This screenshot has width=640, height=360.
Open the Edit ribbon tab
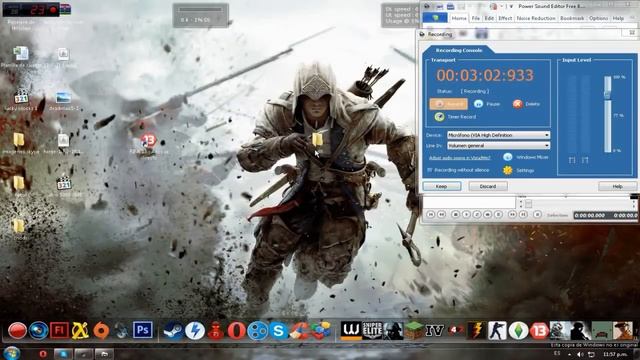point(489,18)
